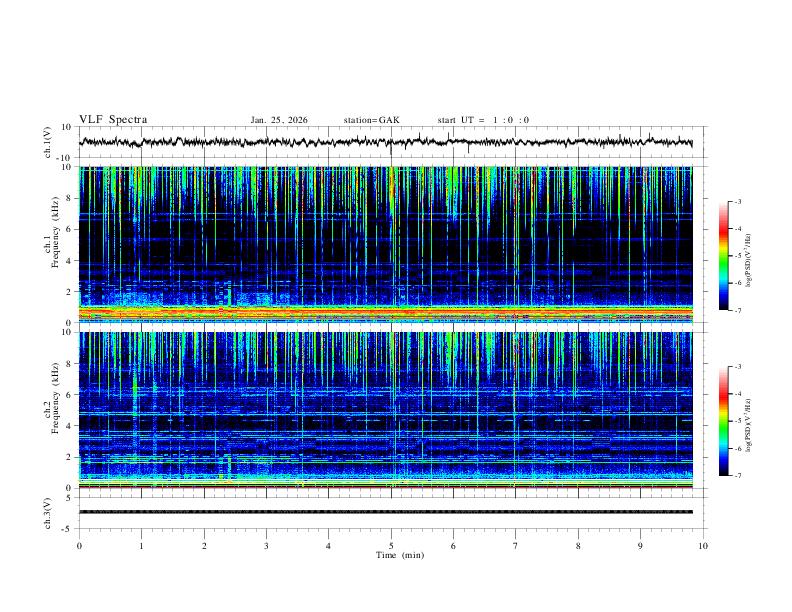This screenshot has width=792, height=612.
Task: Click the '1' tick on the time axis
Action: (141, 546)
